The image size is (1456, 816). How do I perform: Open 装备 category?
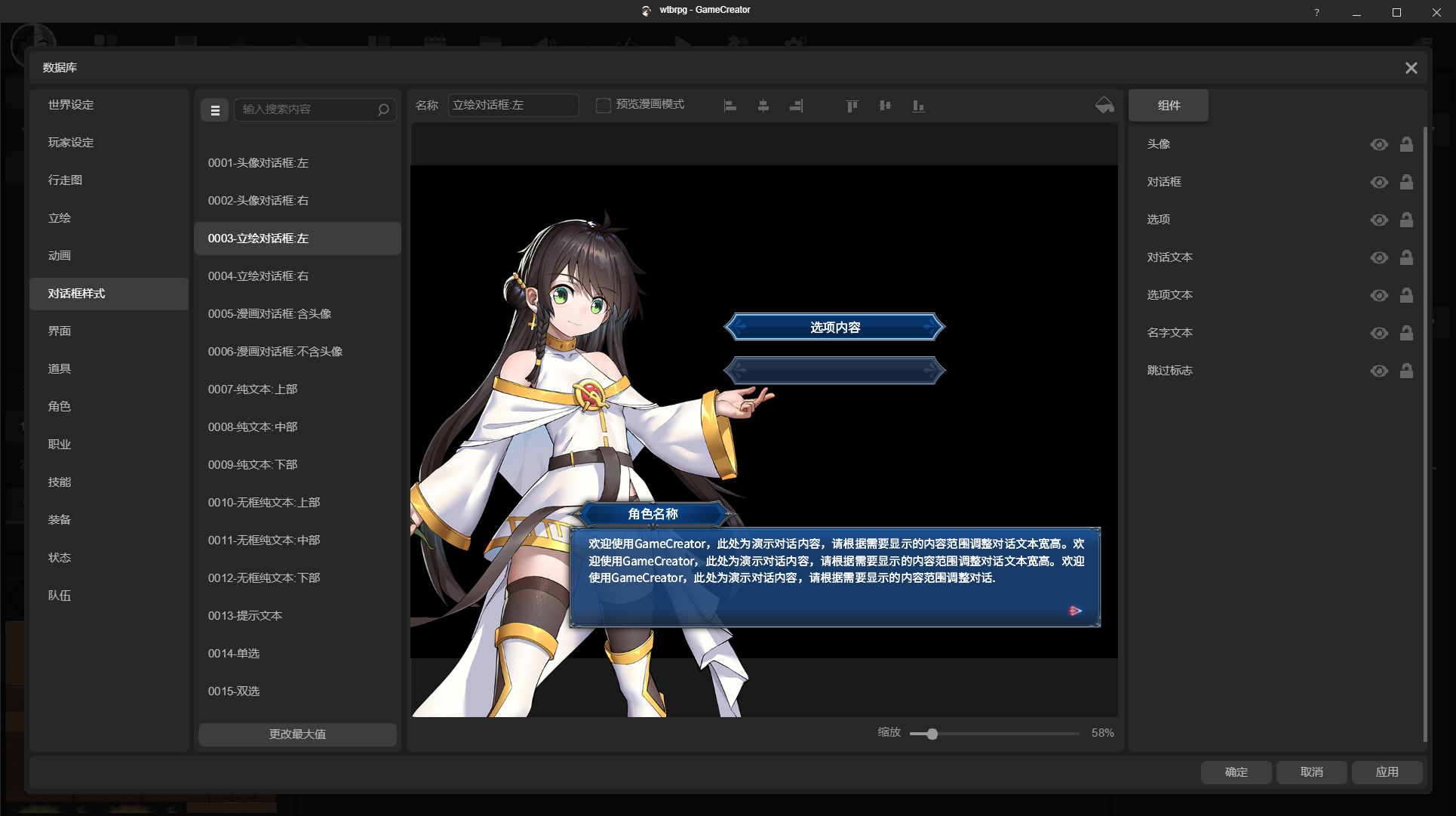pyautogui.click(x=109, y=520)
